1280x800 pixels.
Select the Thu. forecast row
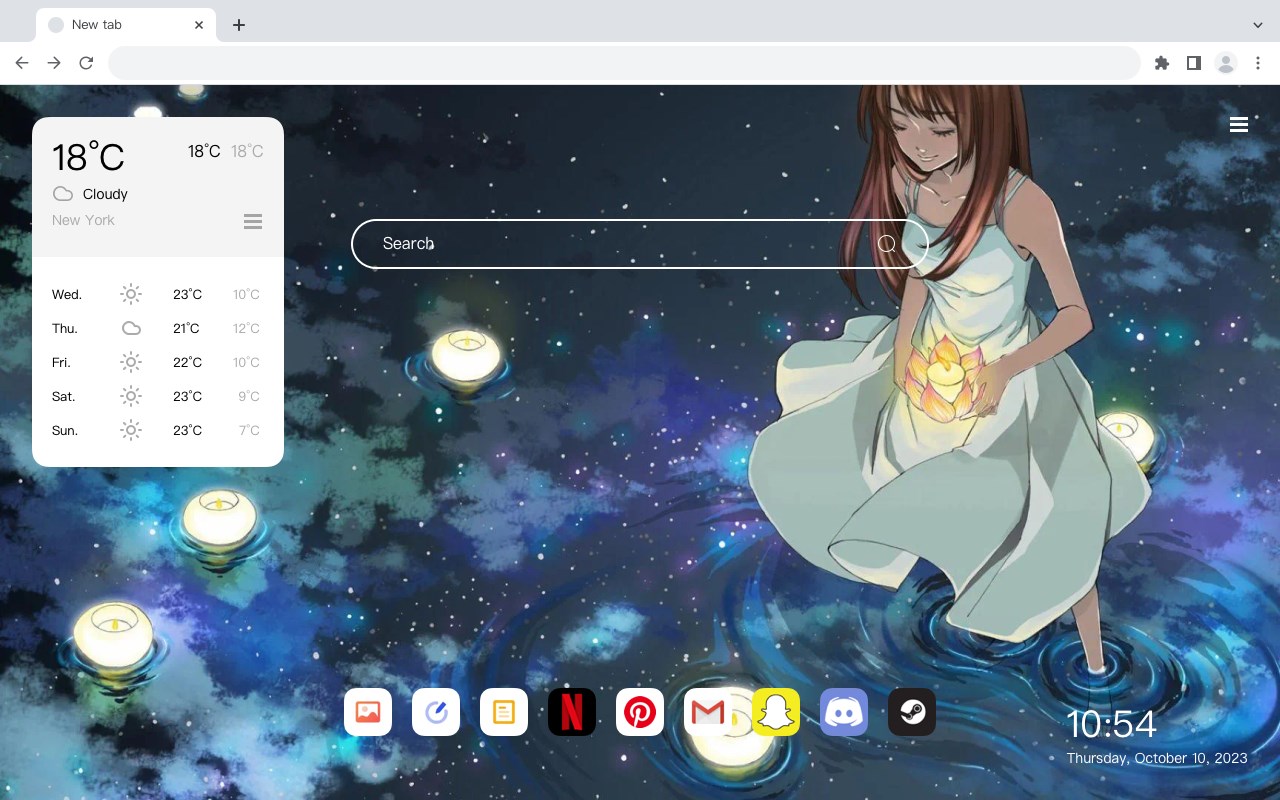click(x=158, y=328)
